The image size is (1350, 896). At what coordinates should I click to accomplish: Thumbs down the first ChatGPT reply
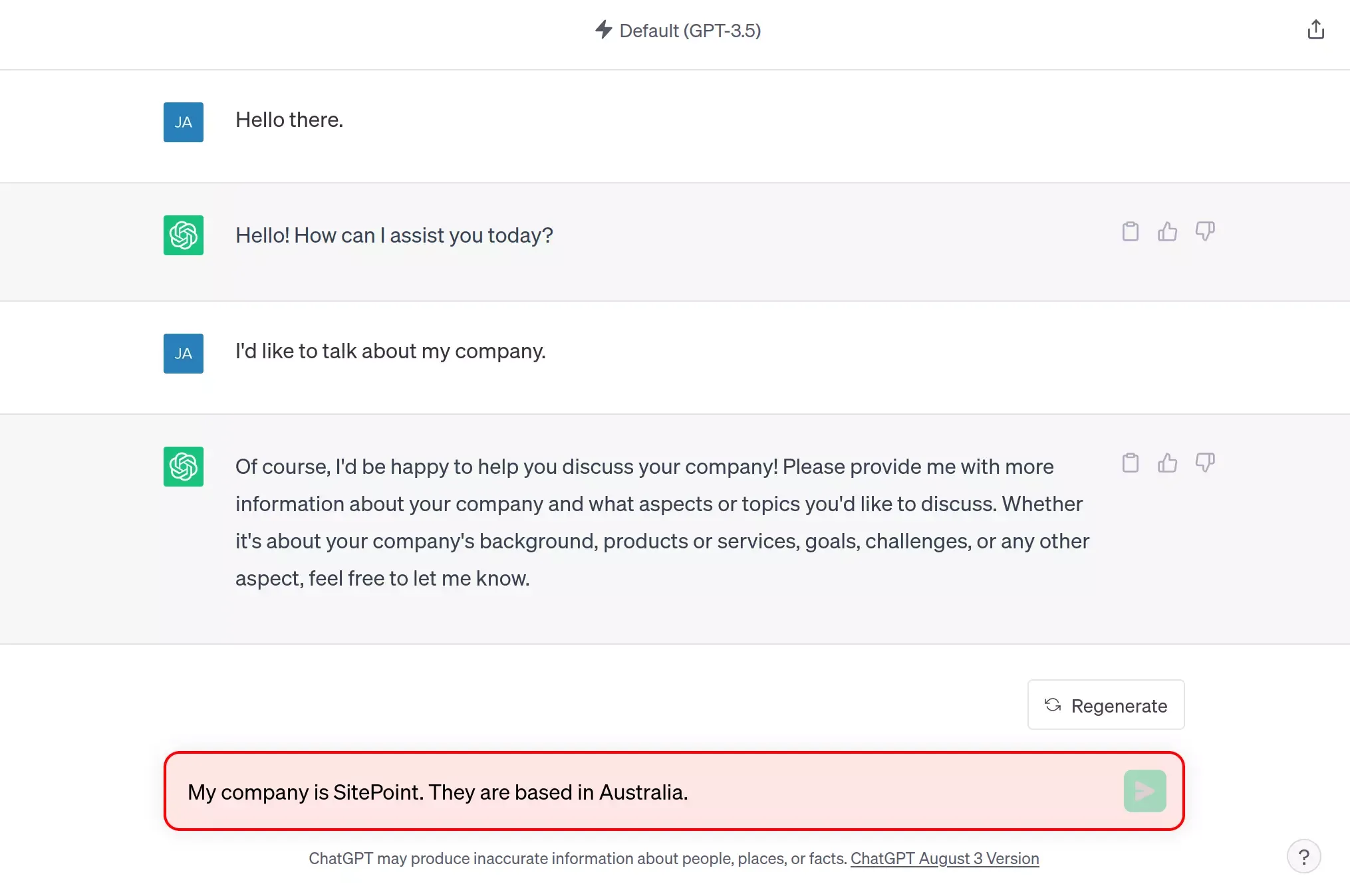[1204, 231]
